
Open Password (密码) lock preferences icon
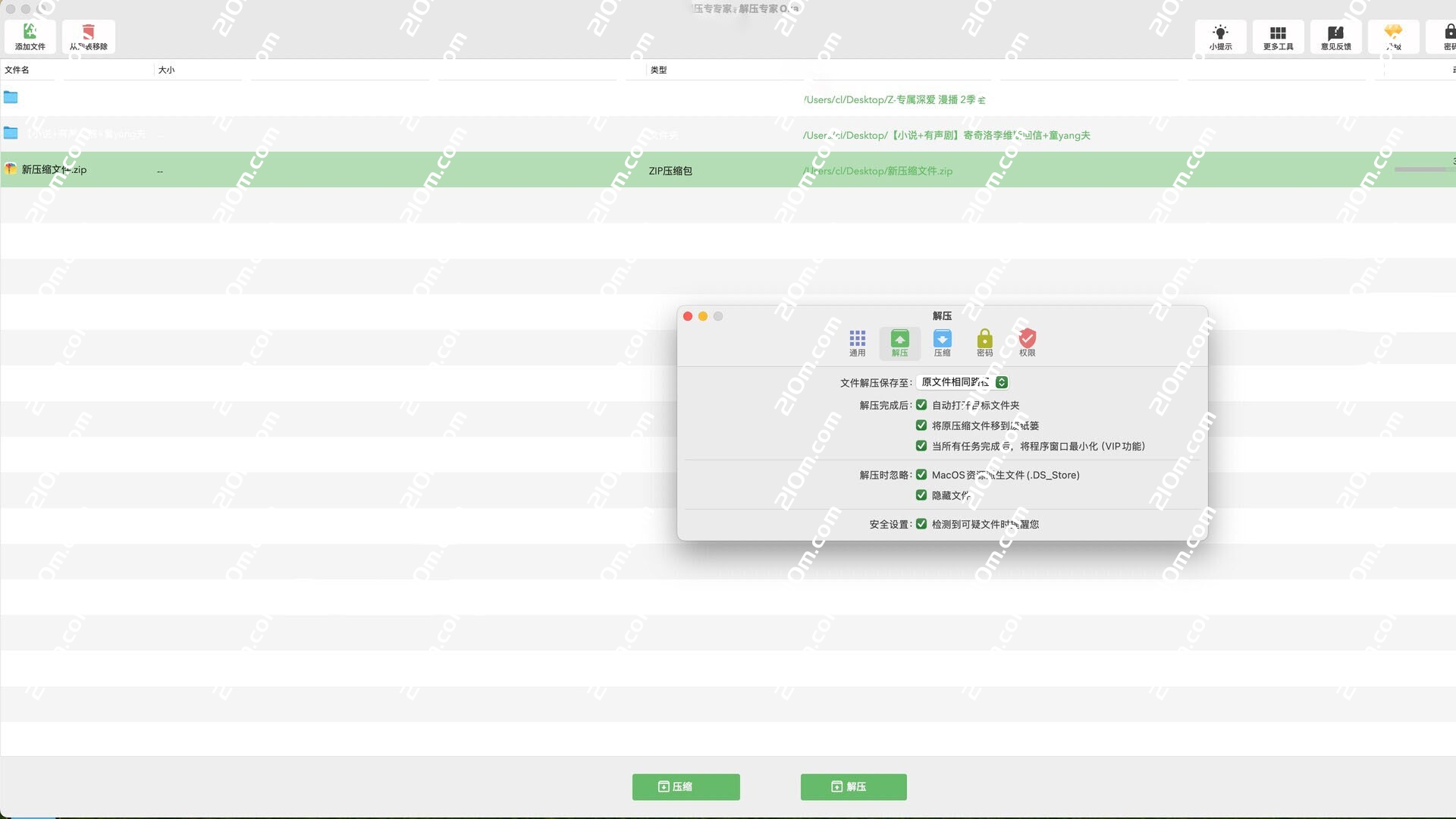(x=984, y=343)
